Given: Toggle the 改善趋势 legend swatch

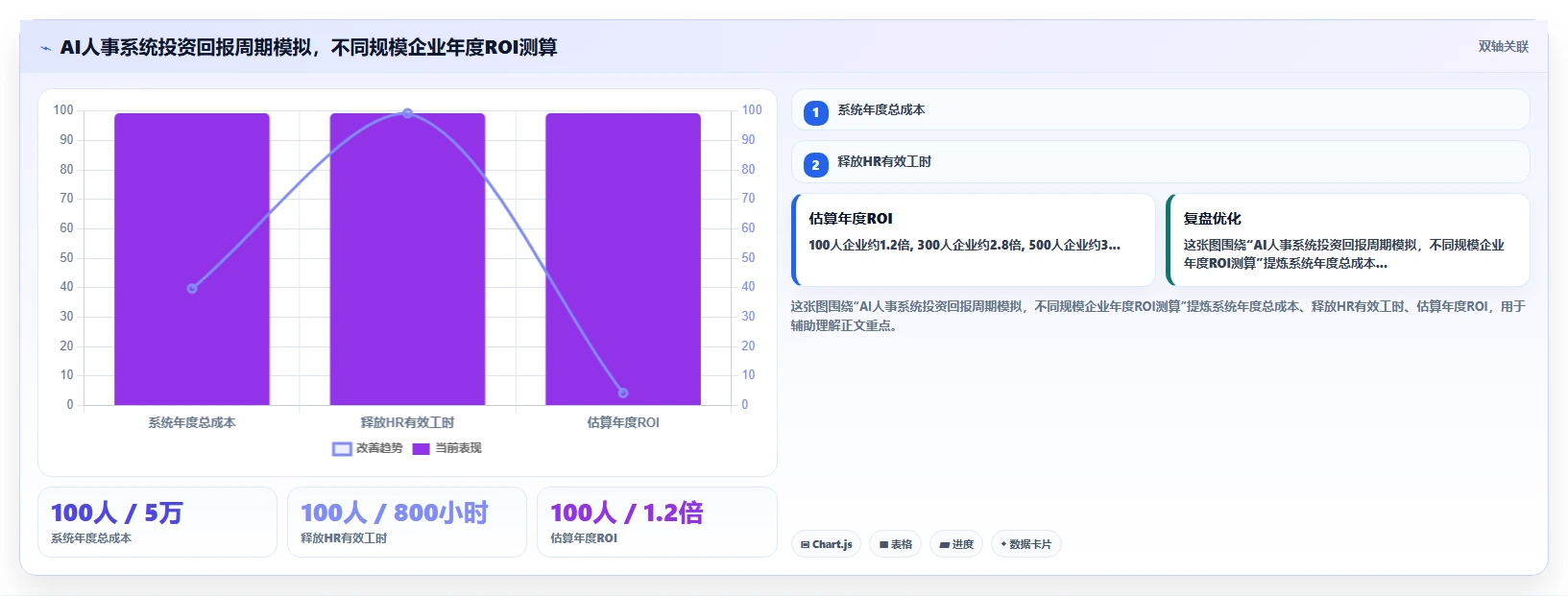Looking at the screenshot, I should pos(342,448).
